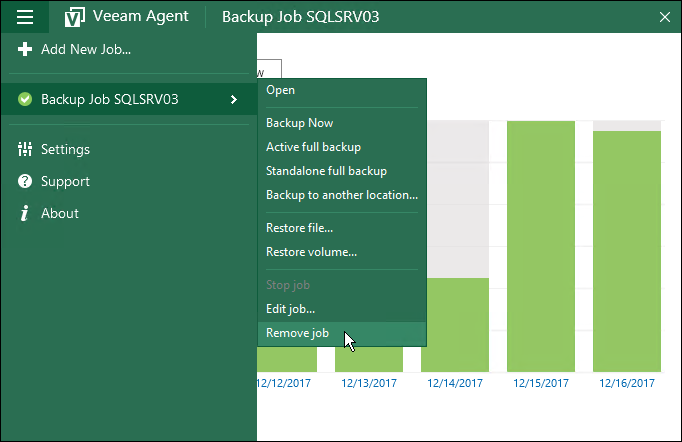682x442 pixels.
Task: Click the 12/15/2017 date link
Action: pos(541,383)
